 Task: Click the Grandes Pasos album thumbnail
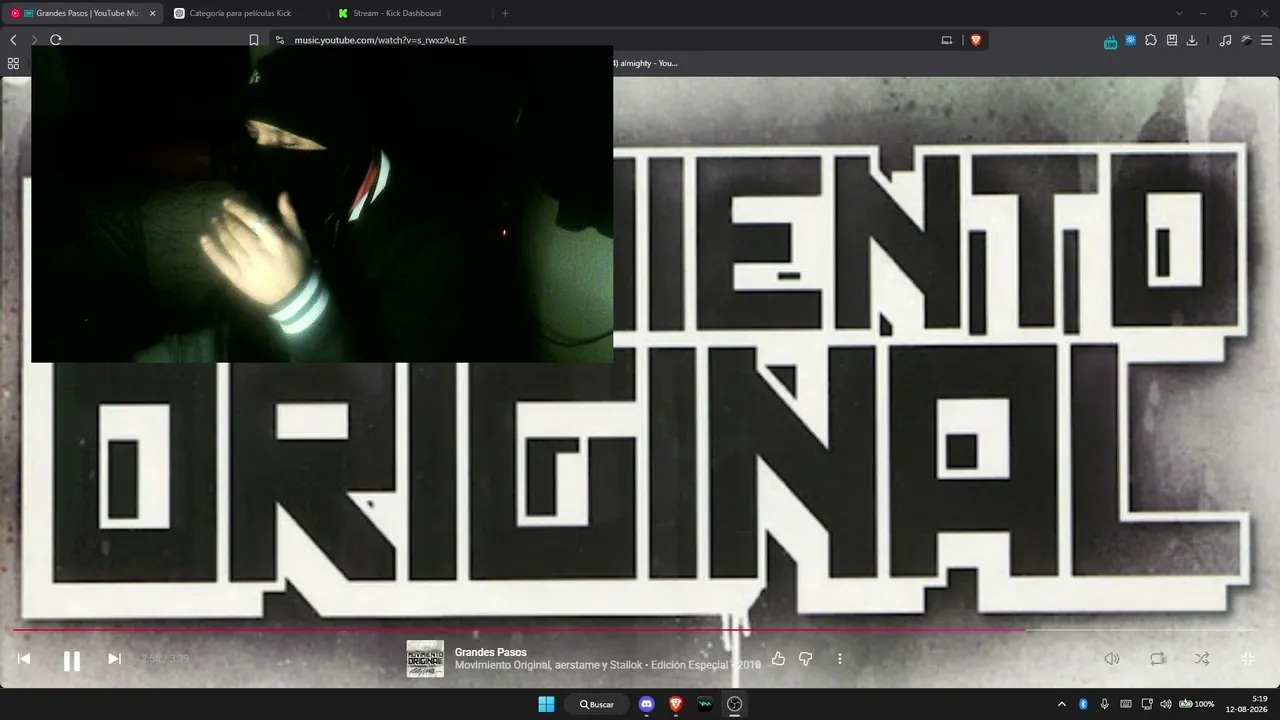(x=425, y=659)
